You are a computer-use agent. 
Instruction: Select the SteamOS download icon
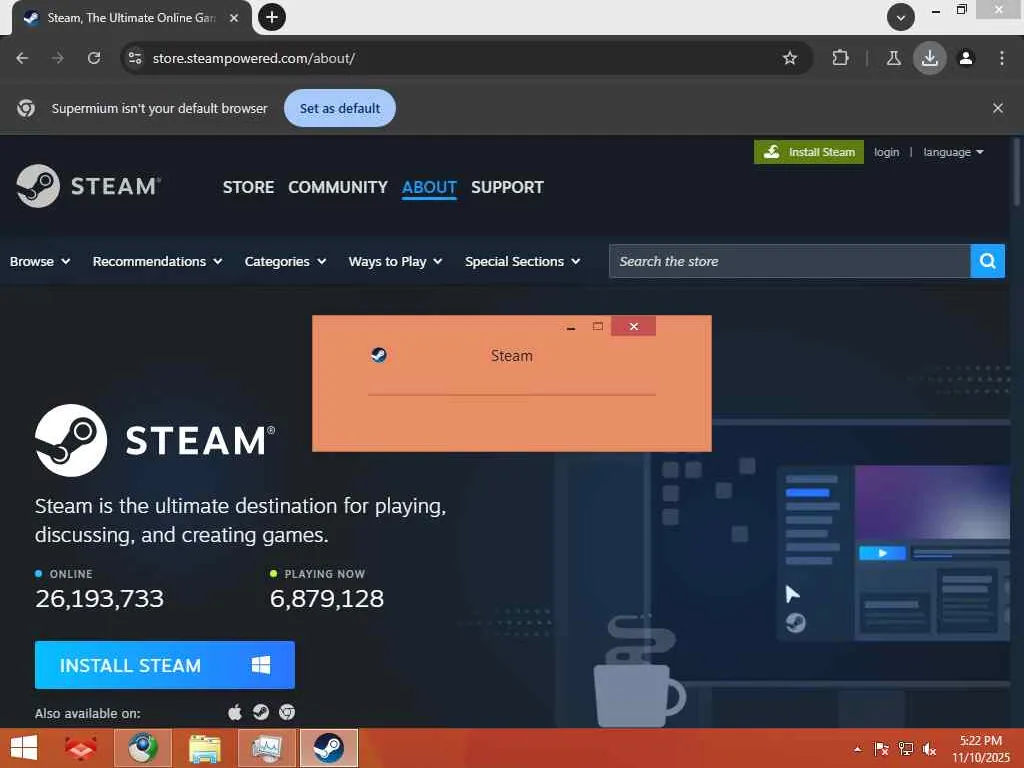coord(261,712)
